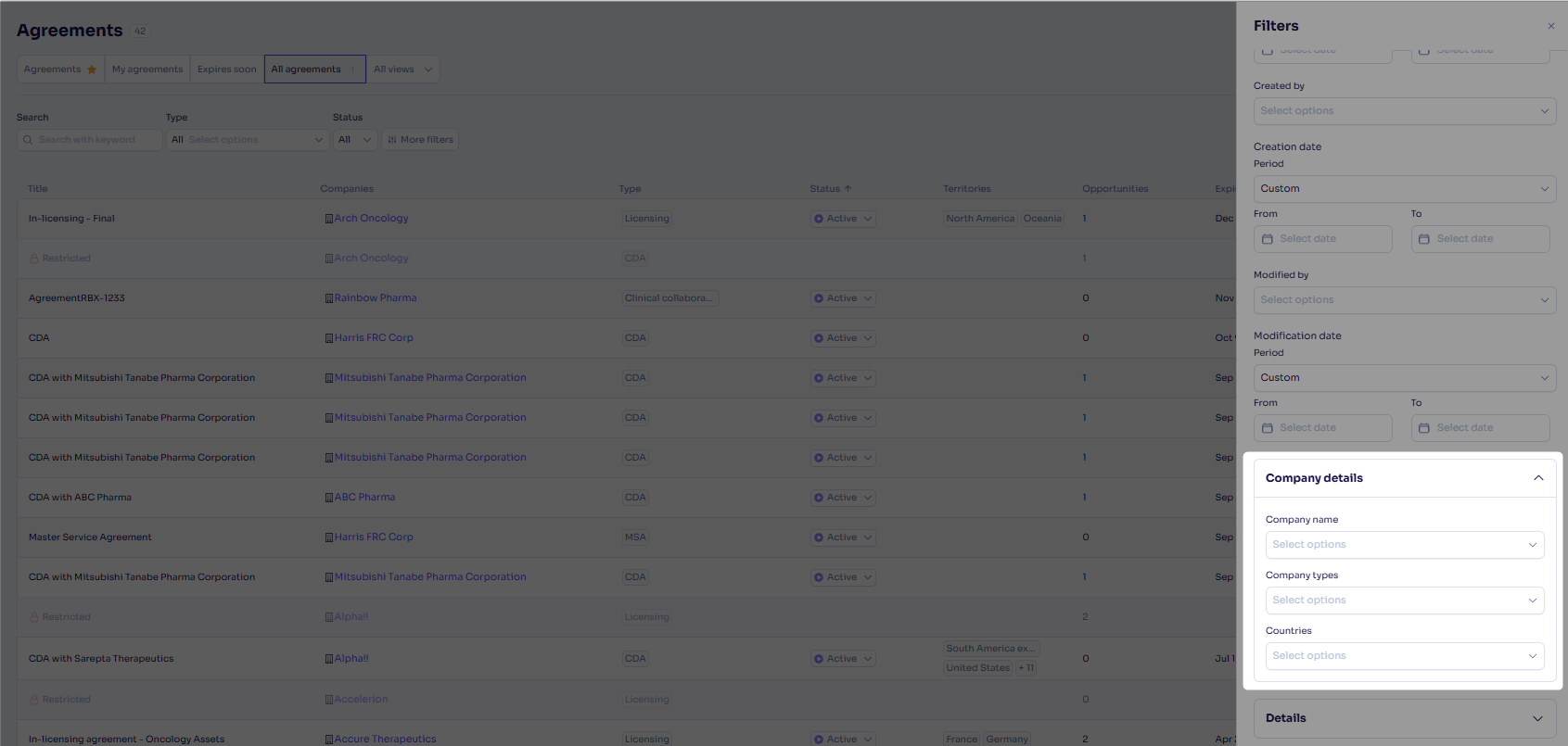Select the Agreements starred tab
The height and width of the screenshot is (746, 1568).
coord(61,70)
